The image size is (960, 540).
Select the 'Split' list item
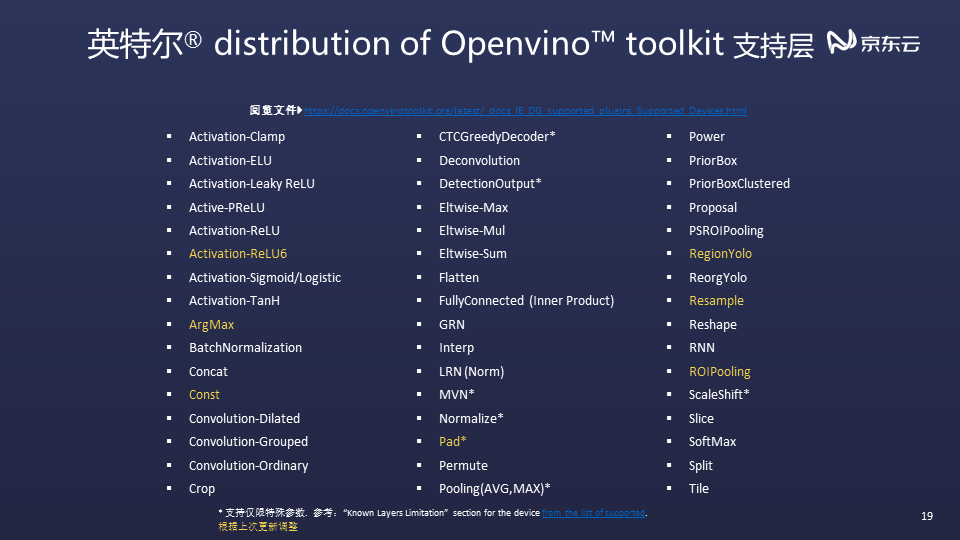tap(700, 466)
